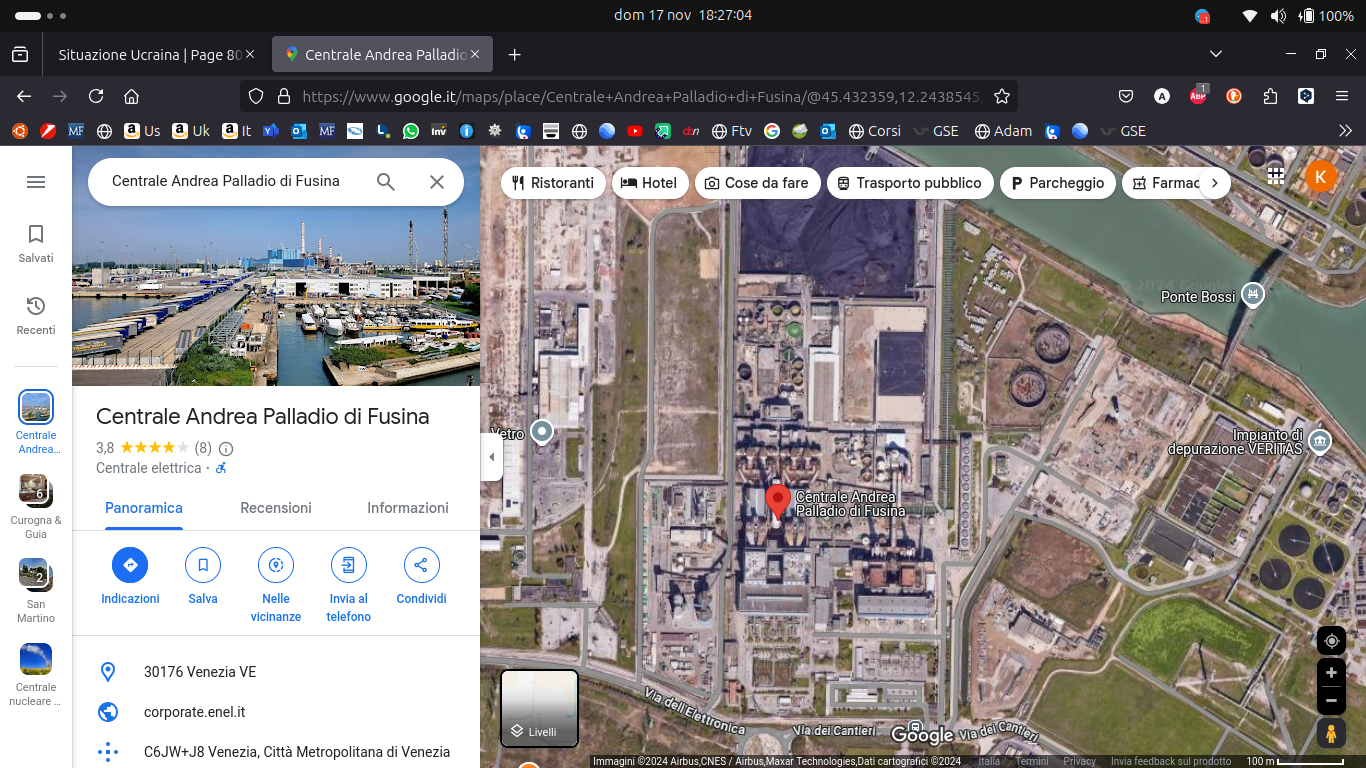Viewport: 1366px width, 768px height.
Task: Click the wheelchair accessibility icon
Action: point(221,468)
